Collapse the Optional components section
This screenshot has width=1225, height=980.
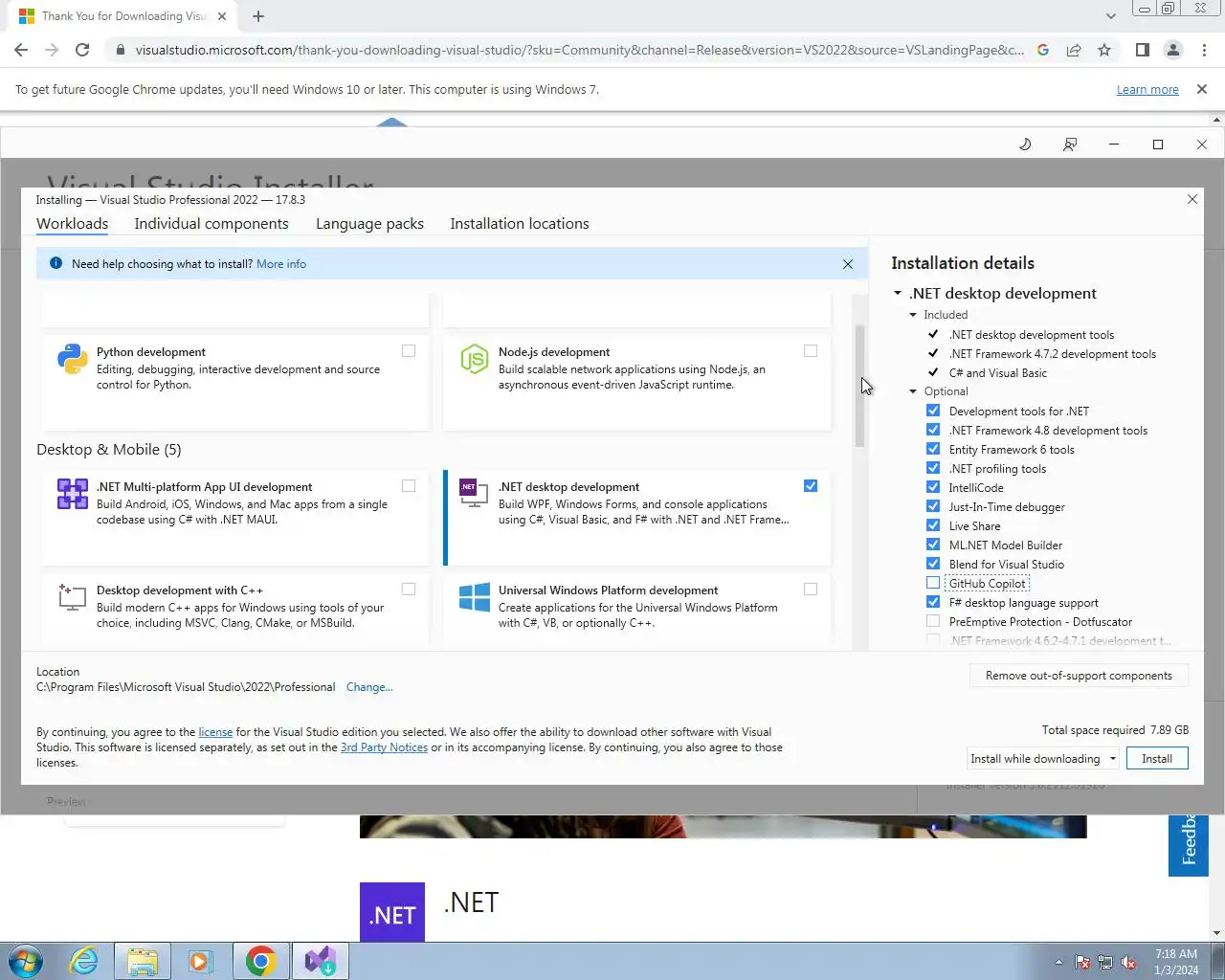(x=913, y=391)
